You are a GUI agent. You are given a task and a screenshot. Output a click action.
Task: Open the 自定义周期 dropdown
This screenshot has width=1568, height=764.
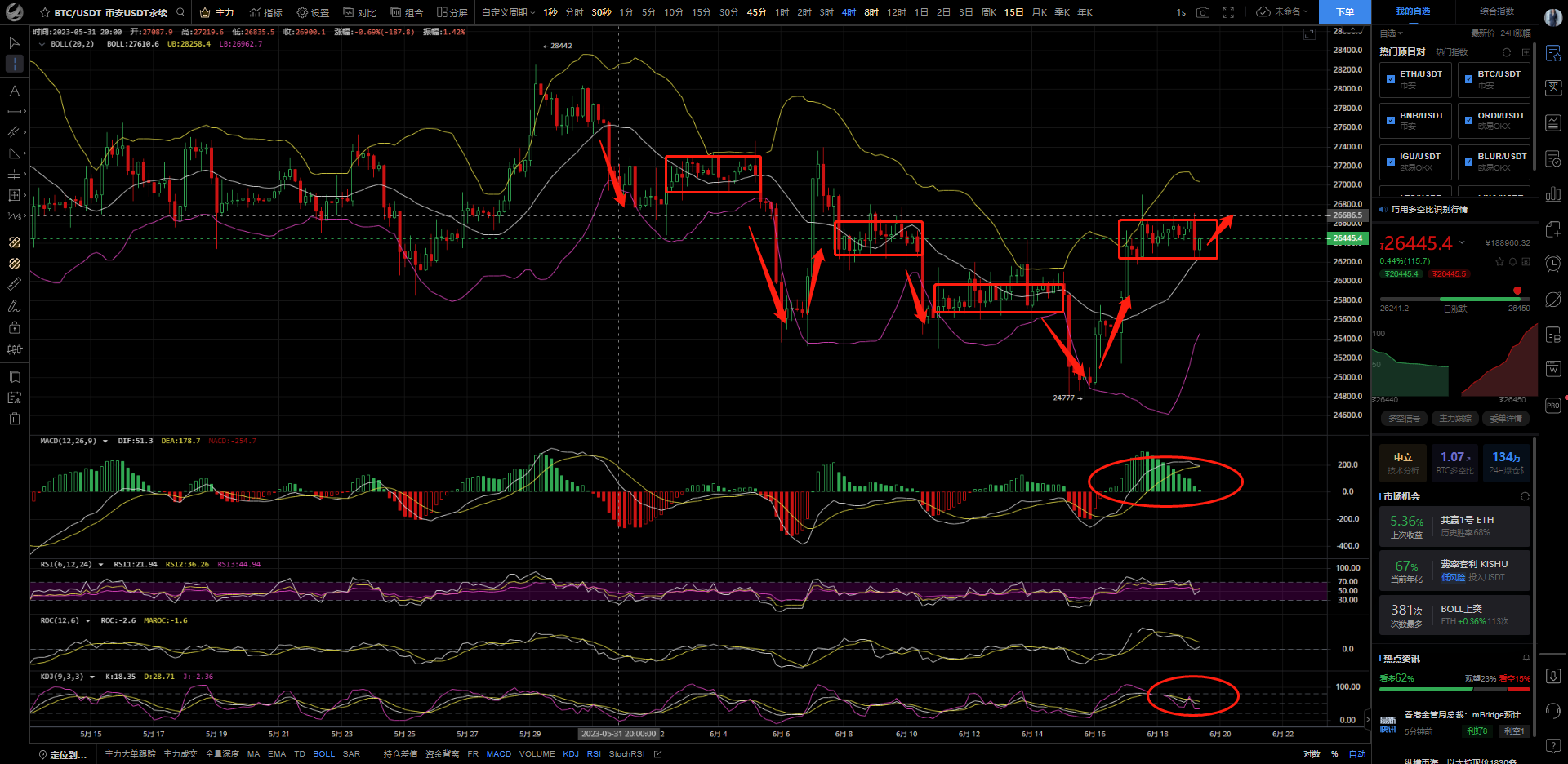(x=508, y=12)
